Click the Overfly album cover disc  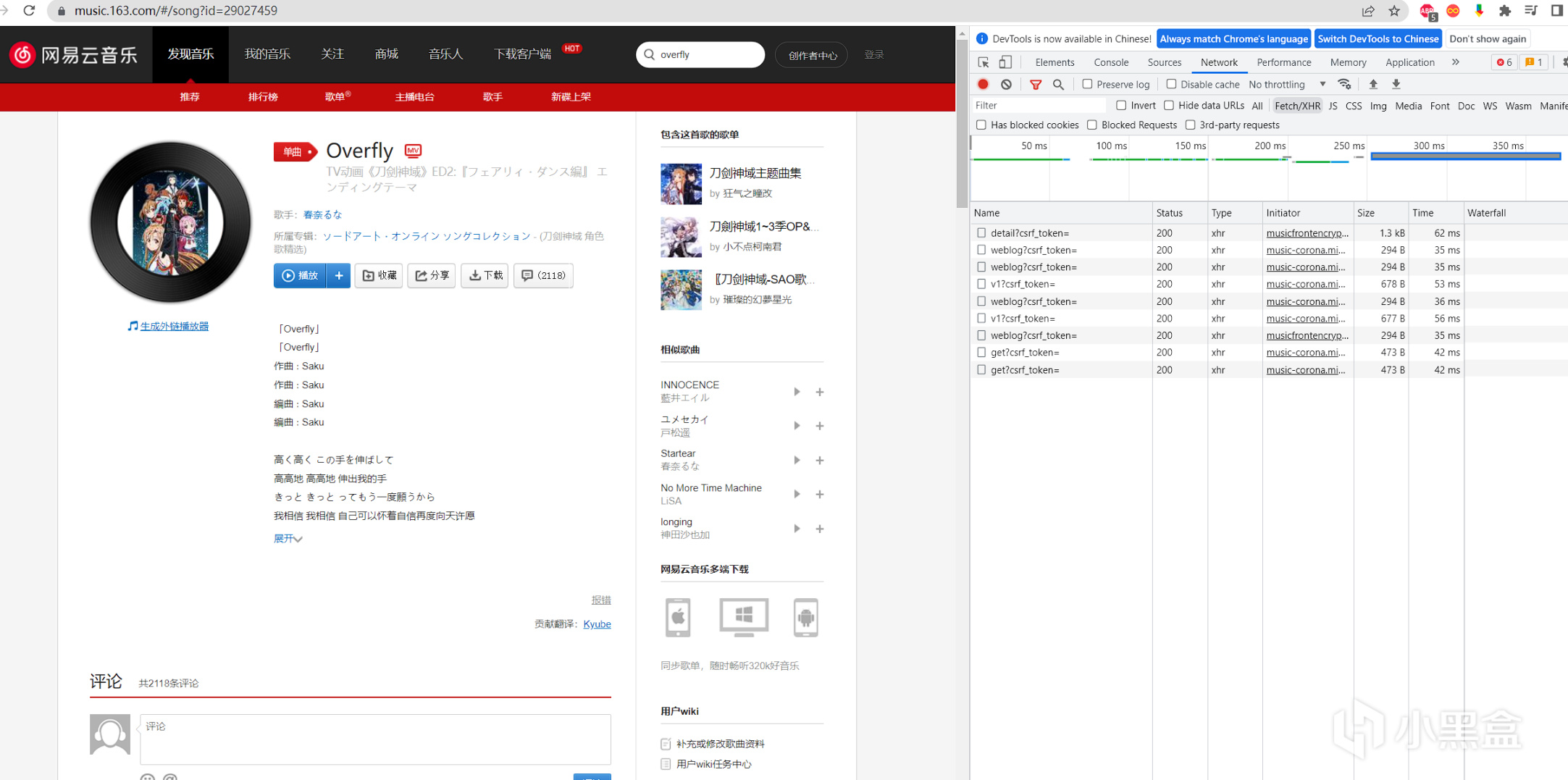pyautogui.click(x=170, y=222)
